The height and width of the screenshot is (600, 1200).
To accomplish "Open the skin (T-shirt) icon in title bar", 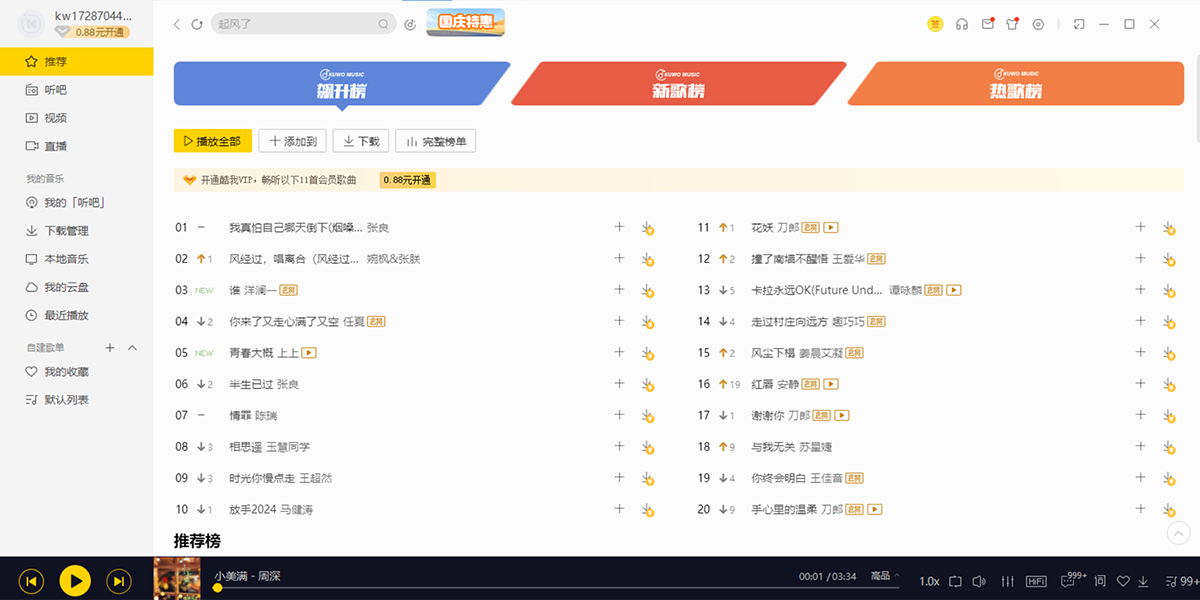I will click(1012, 24).
